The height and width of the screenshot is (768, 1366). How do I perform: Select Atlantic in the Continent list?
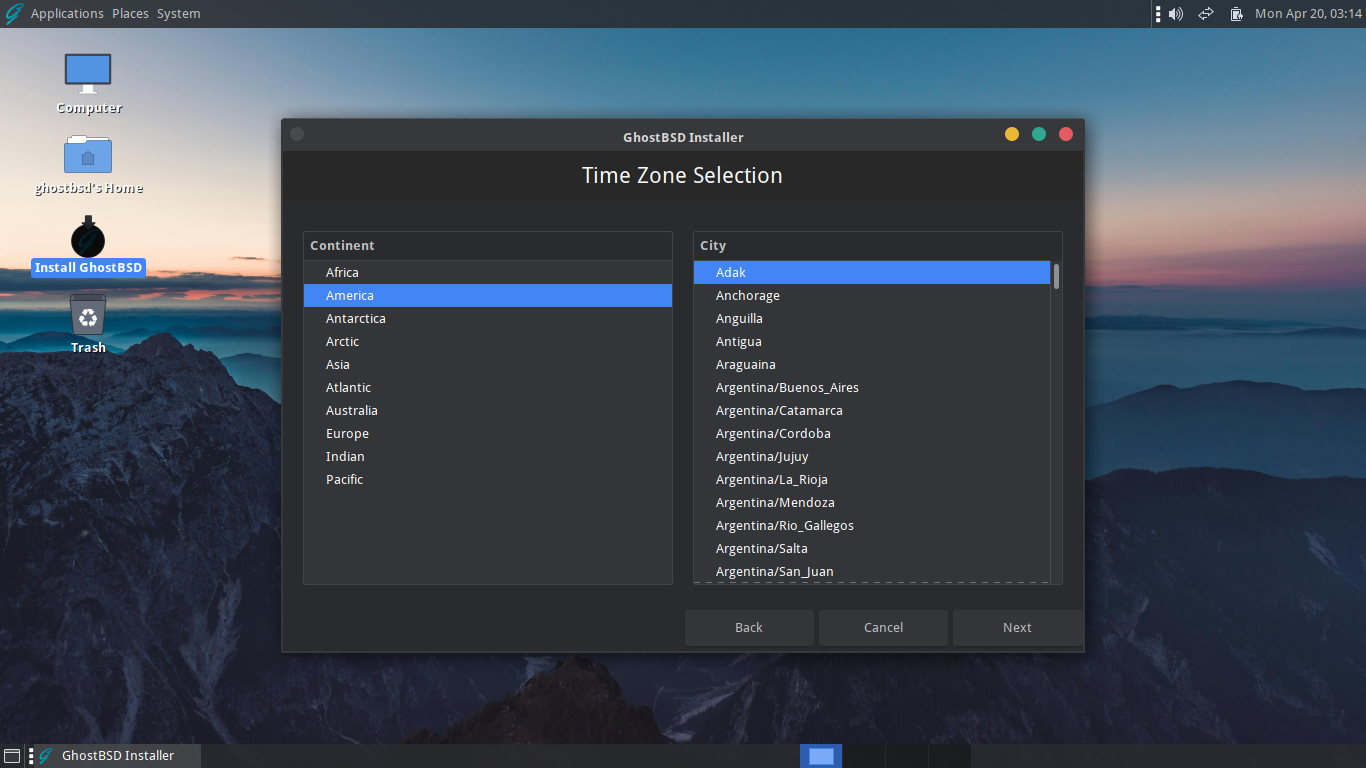click(x=488, y=388)
